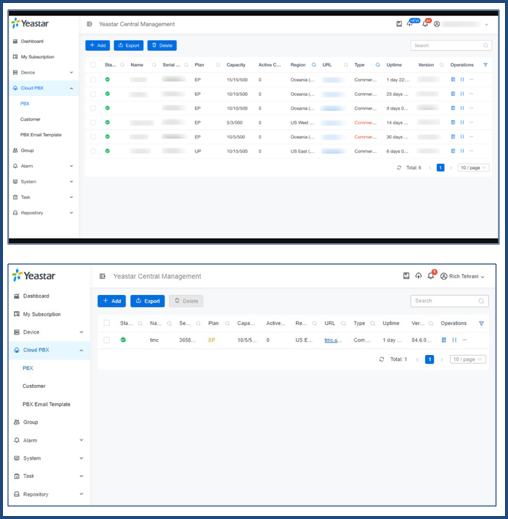Click the filter funnel icon in tmc table header
The width and height of the screenshot is (508, 519).
coord(481,323)
